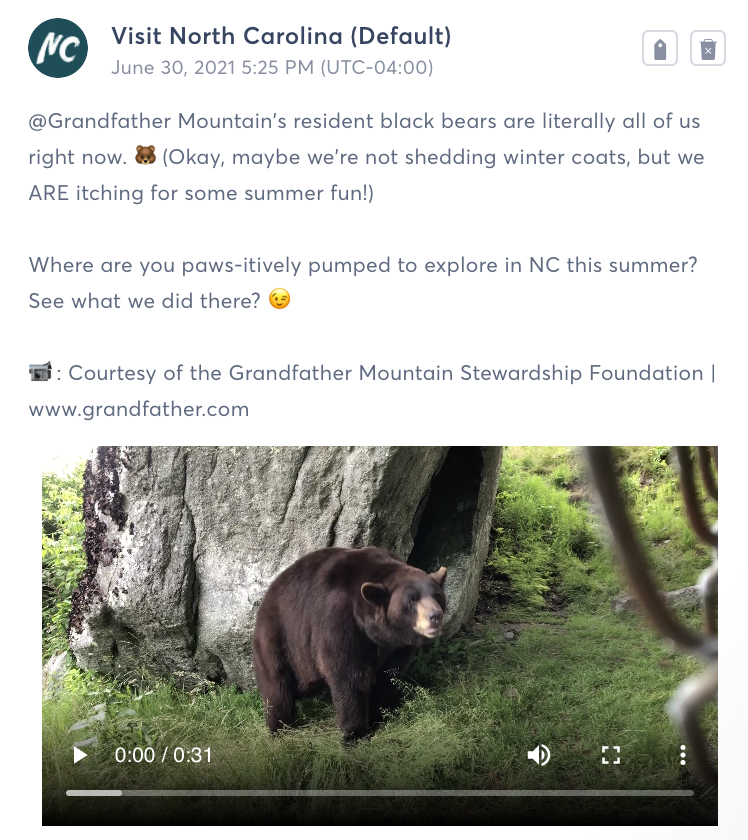The height and width of the screenshot is (840, 748).
Task: Click the NC profile avatar logo
Action: pyautogui.click(x=57, y=48)
